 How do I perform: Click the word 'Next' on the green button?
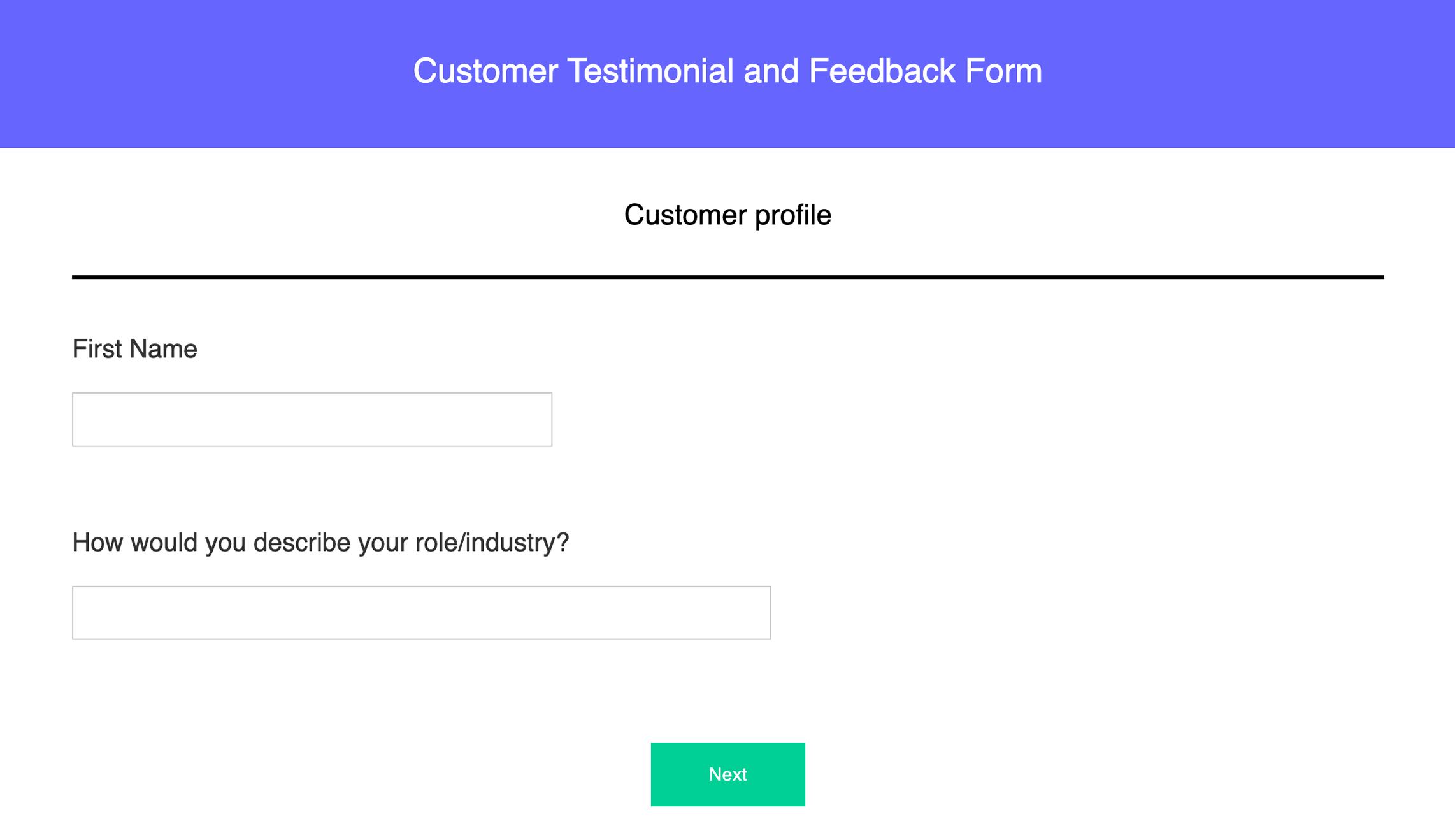coord(727,774)
